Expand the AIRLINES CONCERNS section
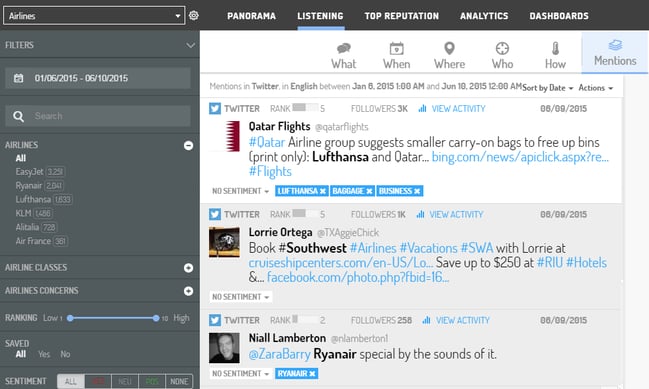The image size is (649, 389). point(188,291)
